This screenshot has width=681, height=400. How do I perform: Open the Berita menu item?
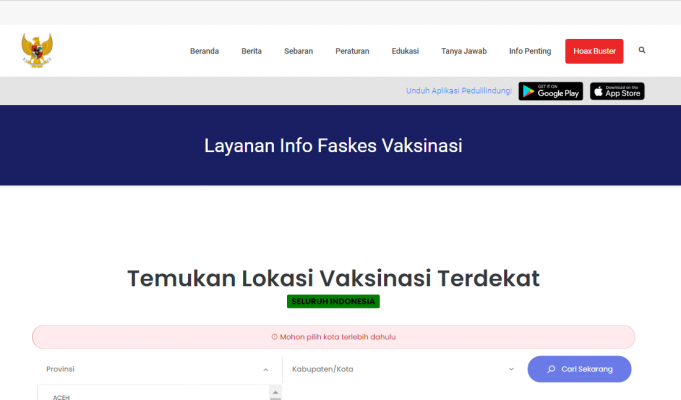tap(251, 51)
